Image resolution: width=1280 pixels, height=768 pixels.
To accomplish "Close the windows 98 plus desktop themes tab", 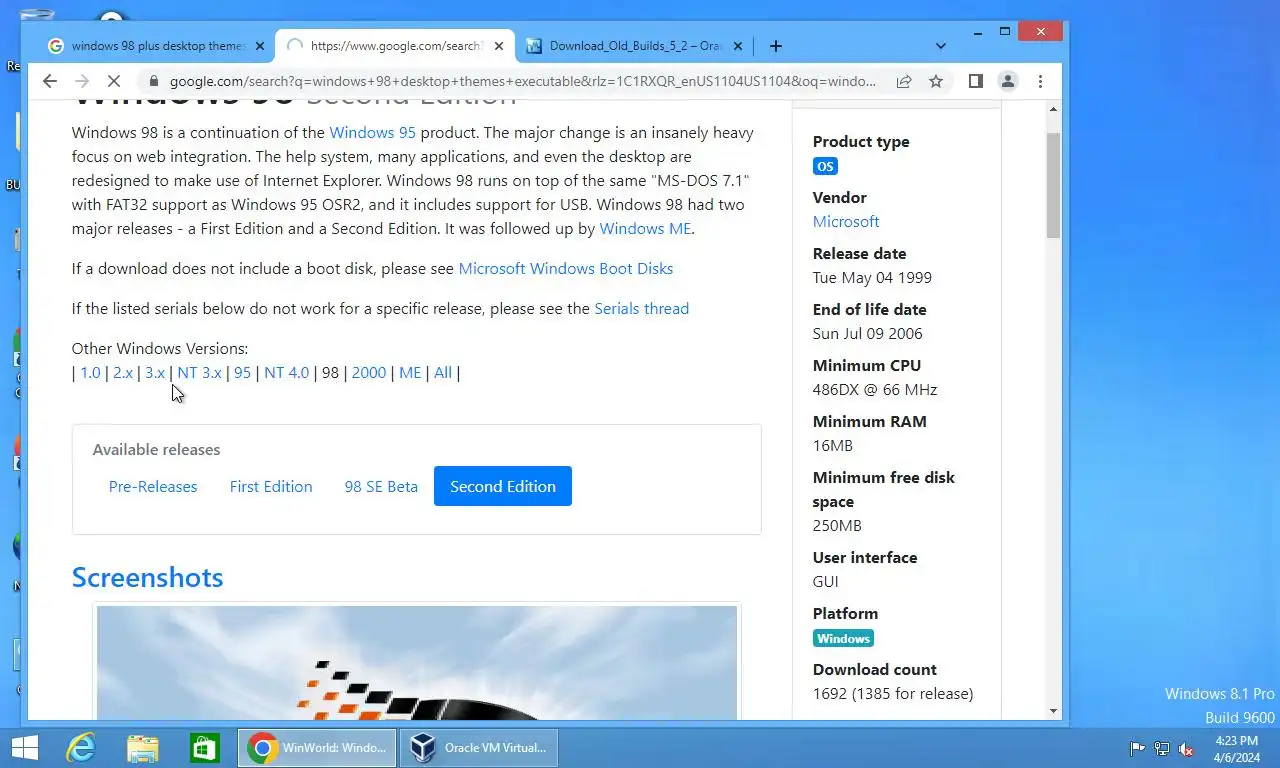I will click(x=260, y=46).
